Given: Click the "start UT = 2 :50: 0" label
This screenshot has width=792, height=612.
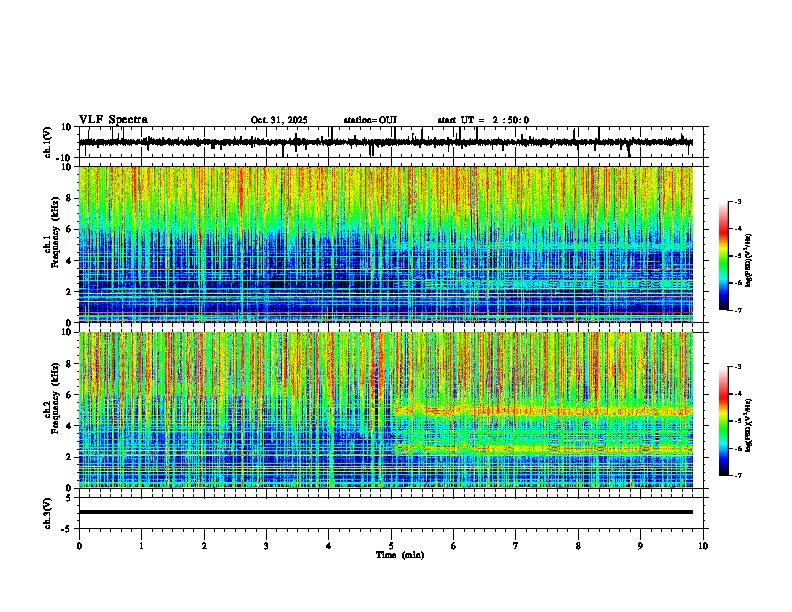Looking at the screenshot, I should click(x=483, y=120).
